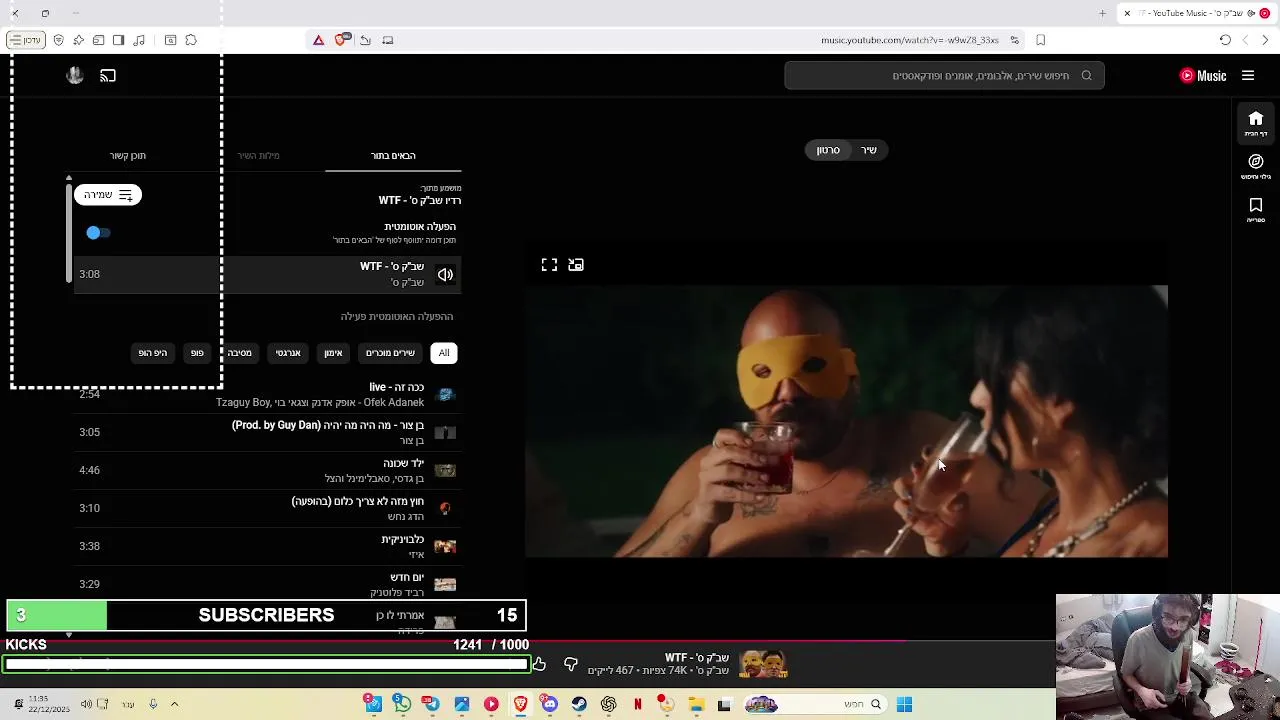
Task: Open WhatsApp from the taskbar
Action: 402,704
